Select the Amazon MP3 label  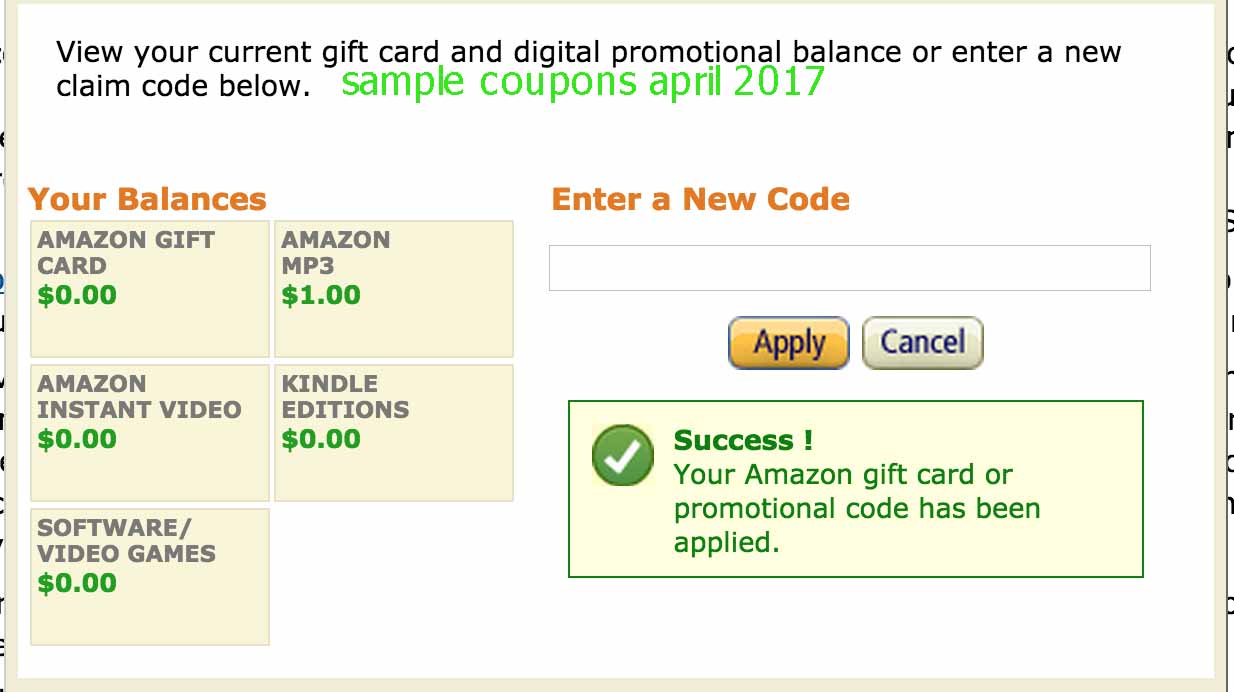(335, 253)
